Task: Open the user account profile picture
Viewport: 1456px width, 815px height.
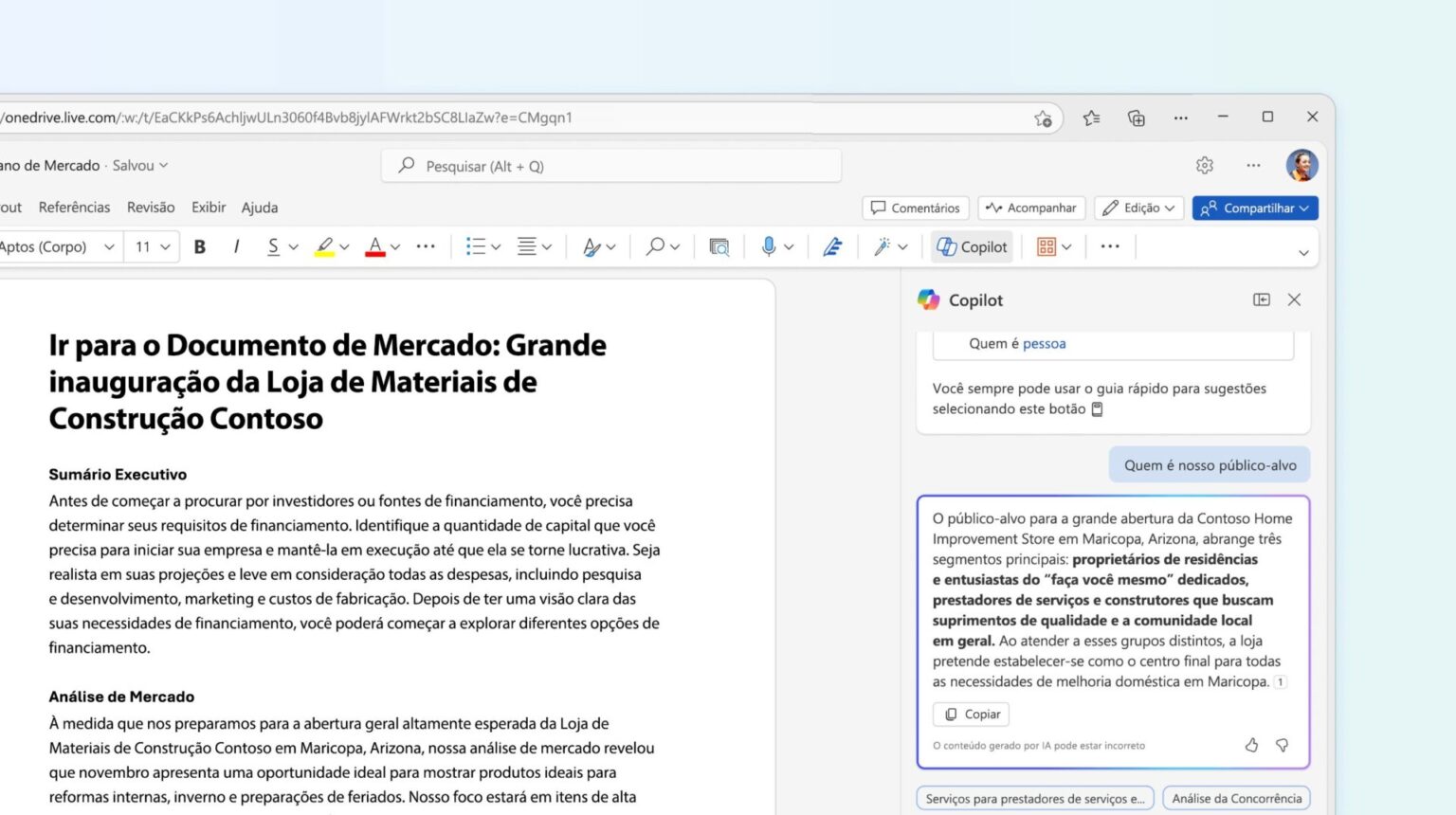Action: pos(1302,165)
